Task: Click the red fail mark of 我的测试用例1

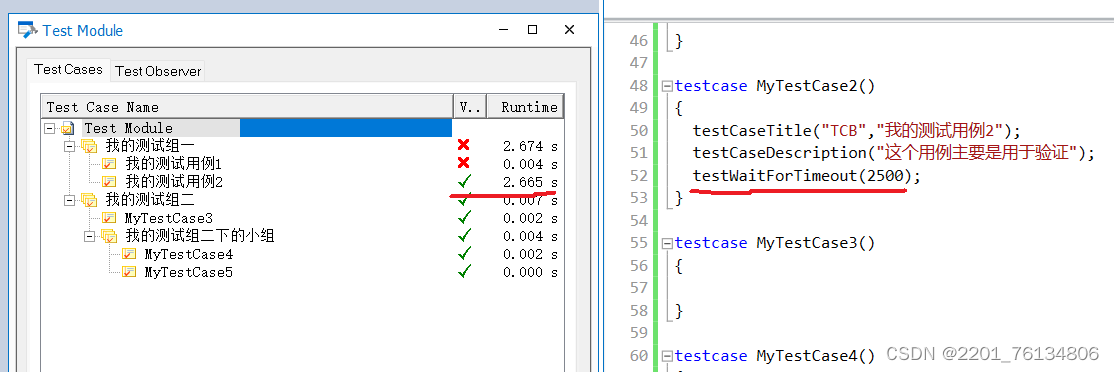Action: 464,163
